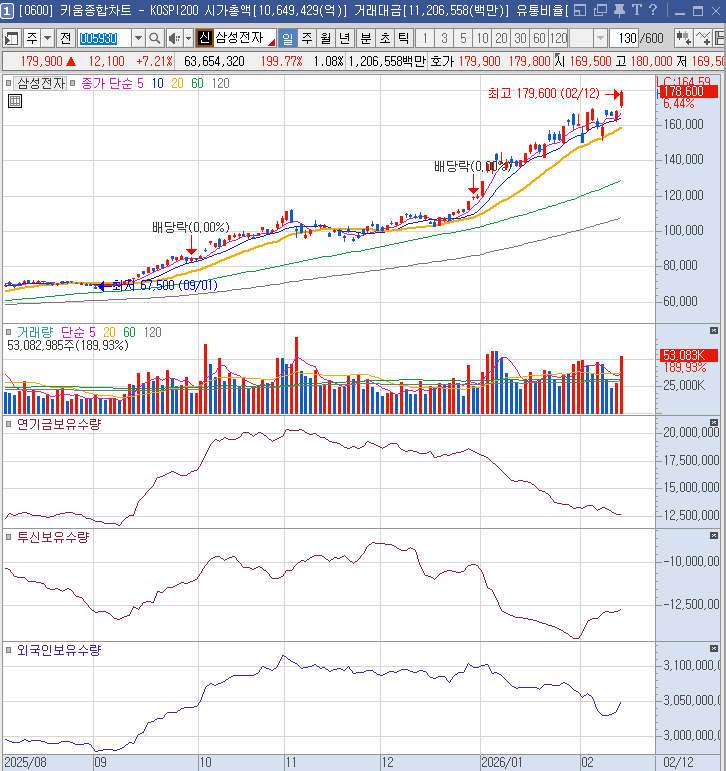Close the 거래량 volume panel
The image size is (726, 771).
(713, 331)
